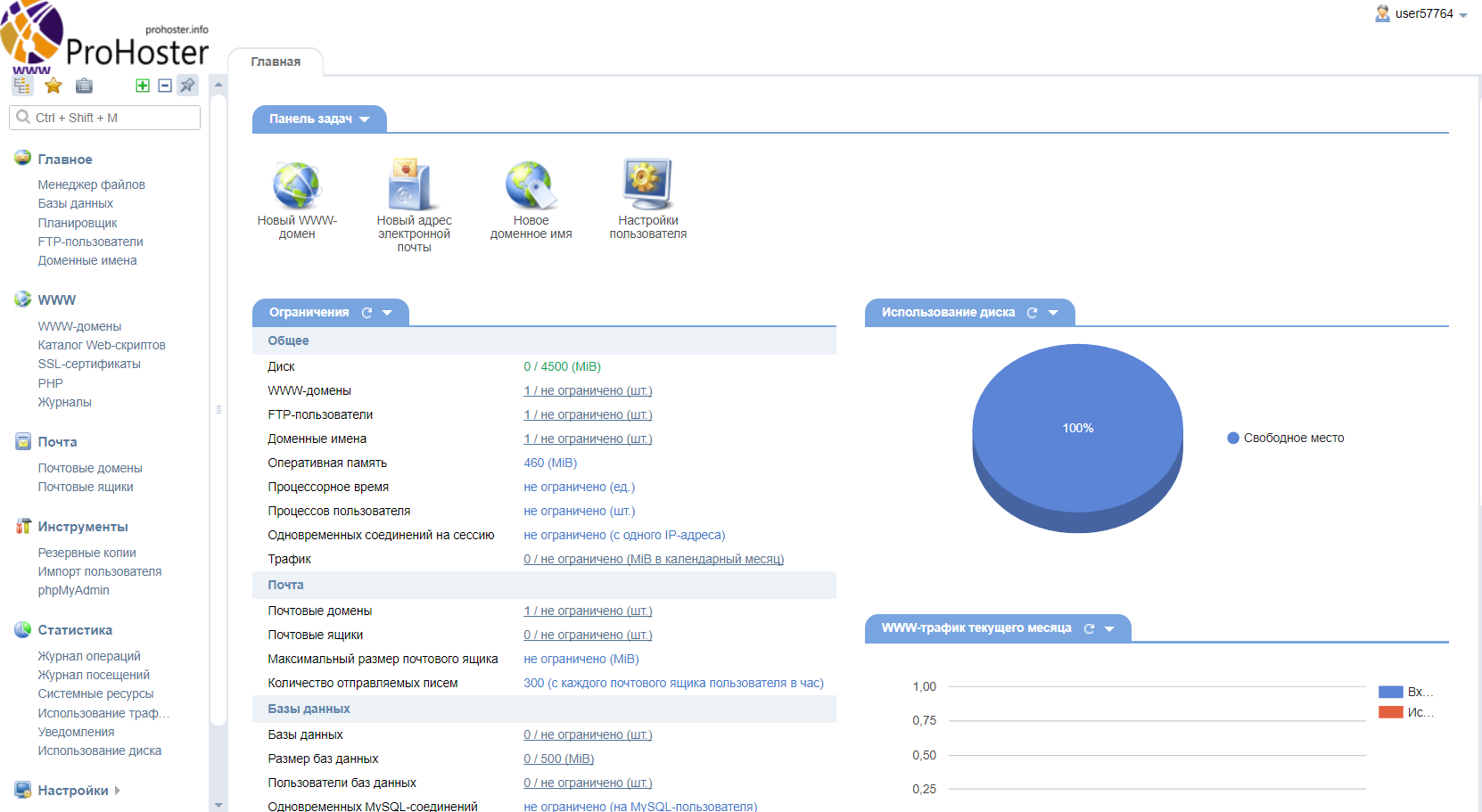Viewport: 1482px width, 812px height.
Task: Expand the Панель задач dropdown arrow
Action: point(365,119)
